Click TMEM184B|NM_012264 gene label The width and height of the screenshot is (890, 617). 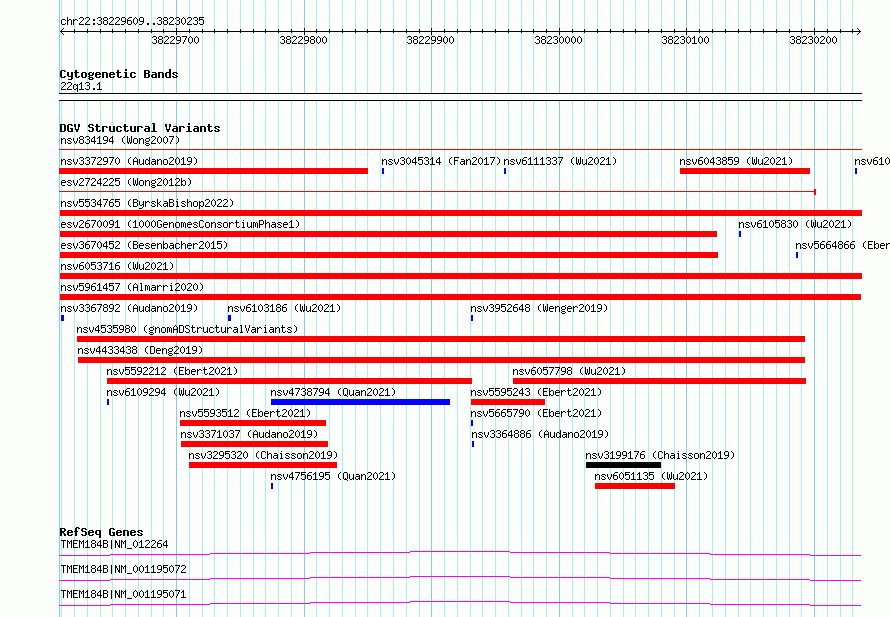tap(114, 544)
